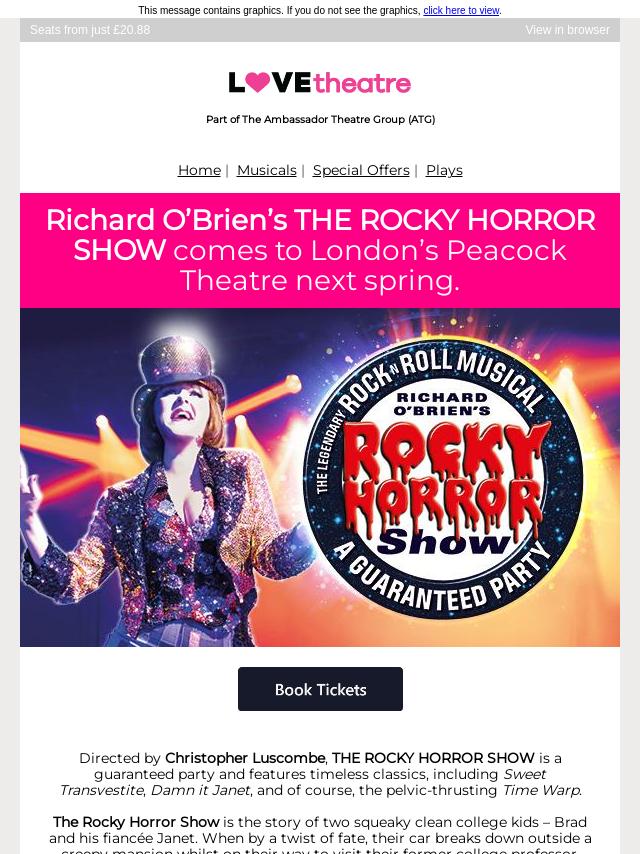Screen dimensions: 640x854
Task: Click the italic Time Warp song title
Action: 541,790
